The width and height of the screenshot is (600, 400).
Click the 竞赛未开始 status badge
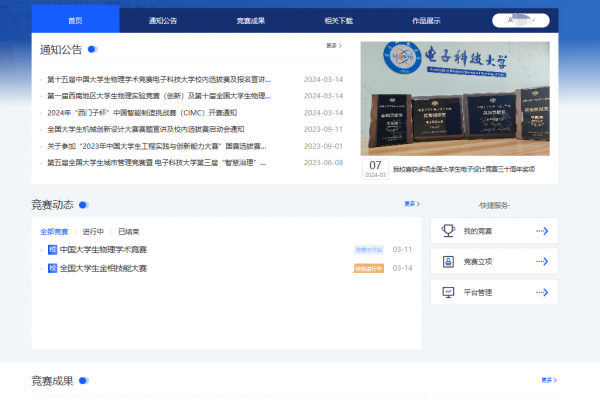click(x=368, y=250)
